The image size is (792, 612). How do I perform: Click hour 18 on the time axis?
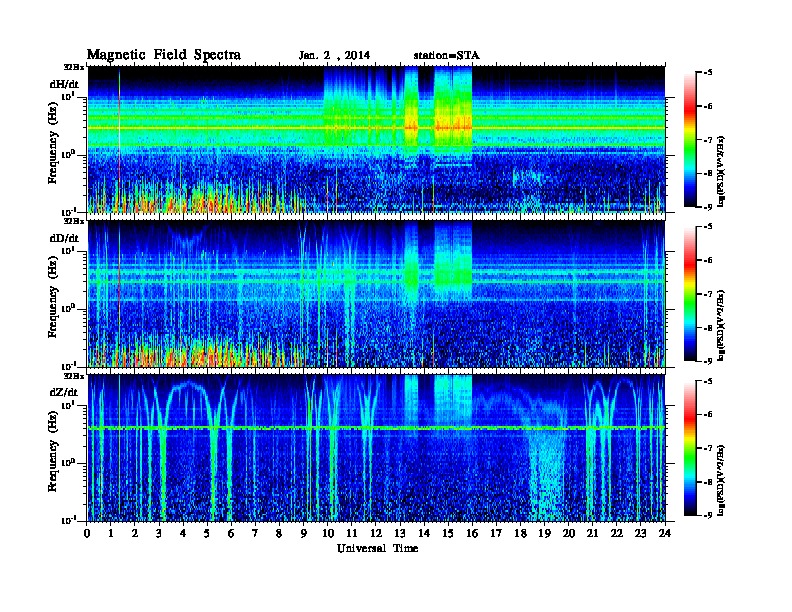pos(520,533)
